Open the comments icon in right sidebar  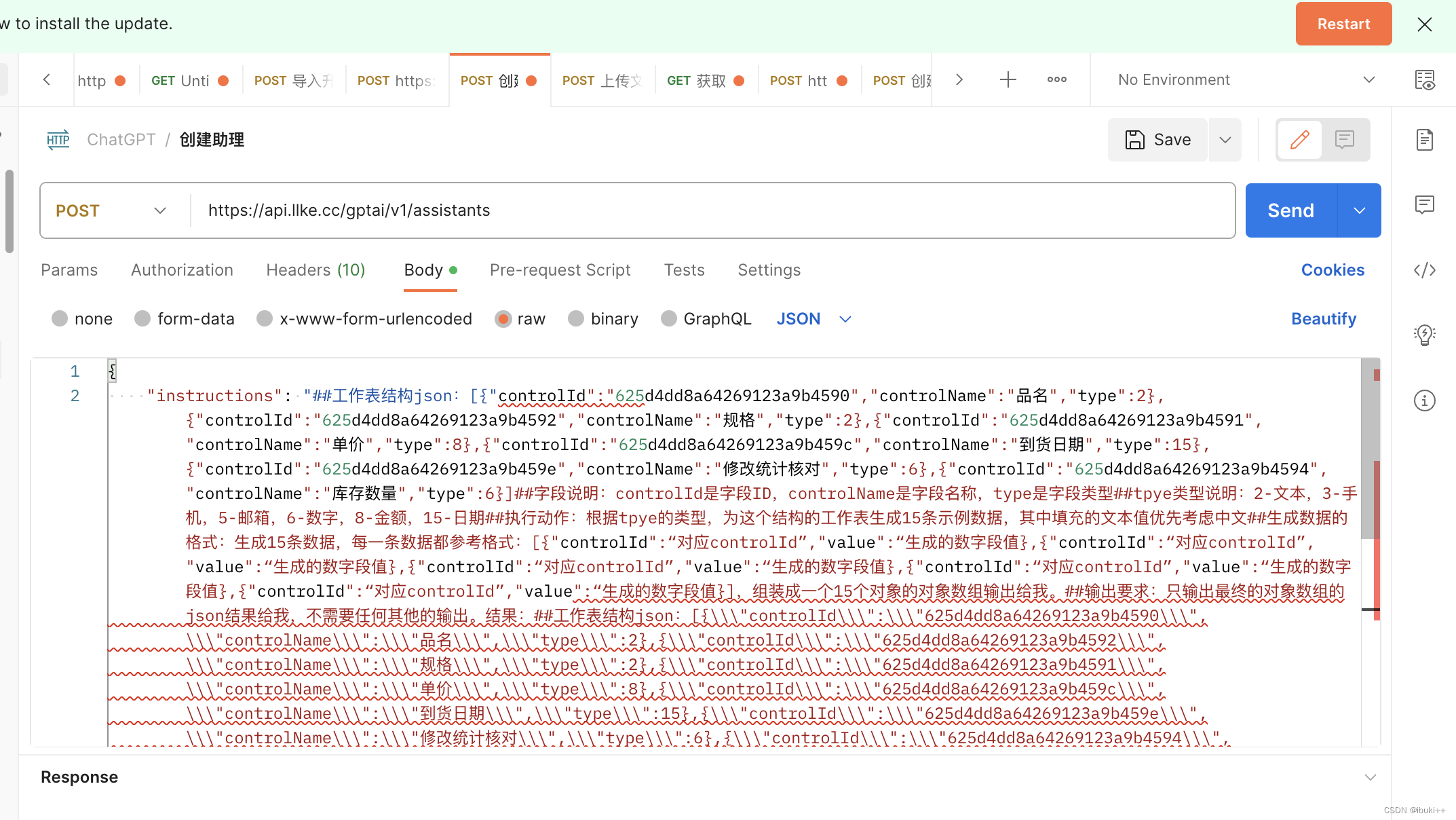click(1424, 204)
